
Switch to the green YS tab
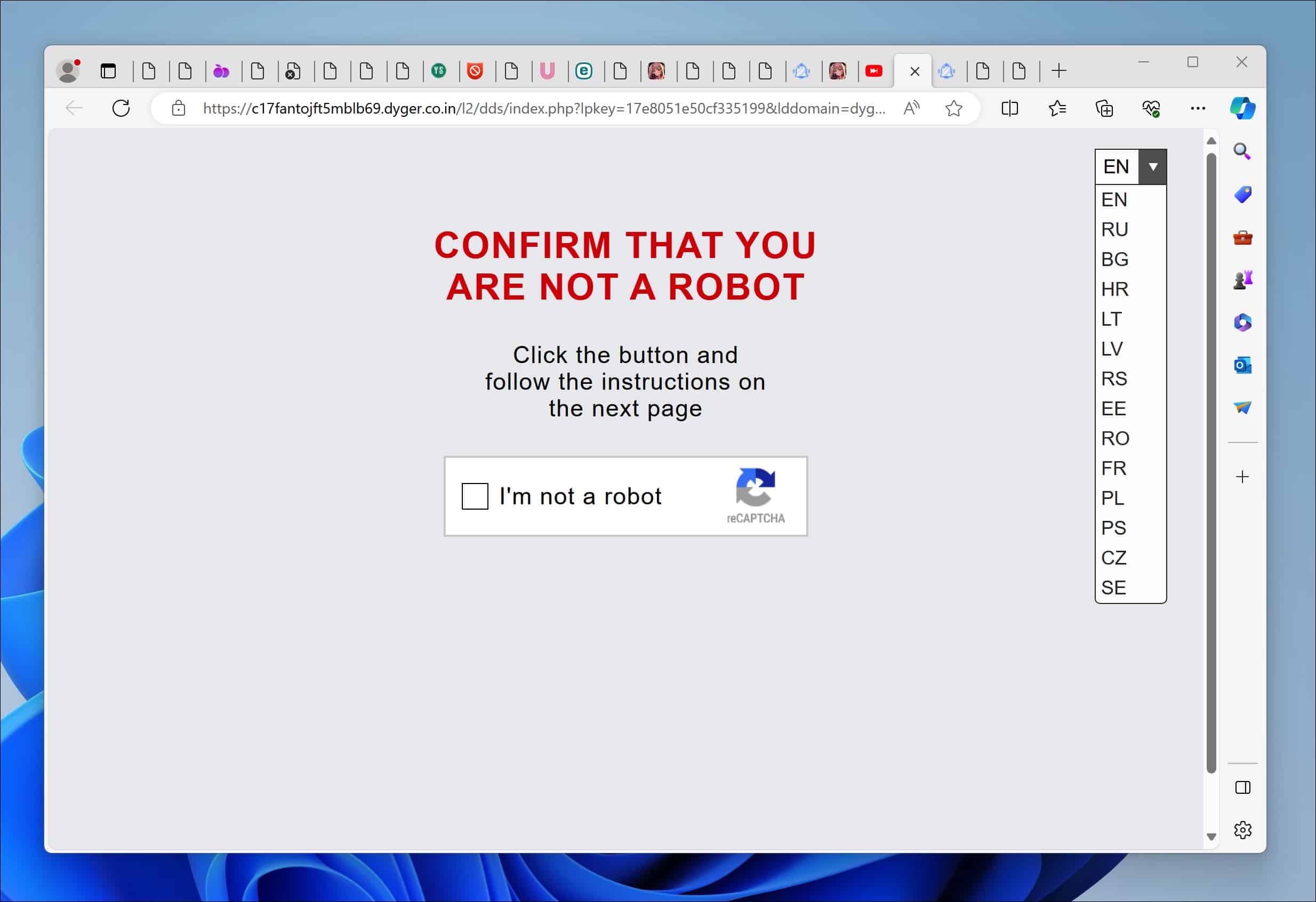click(x=438, y=71)
